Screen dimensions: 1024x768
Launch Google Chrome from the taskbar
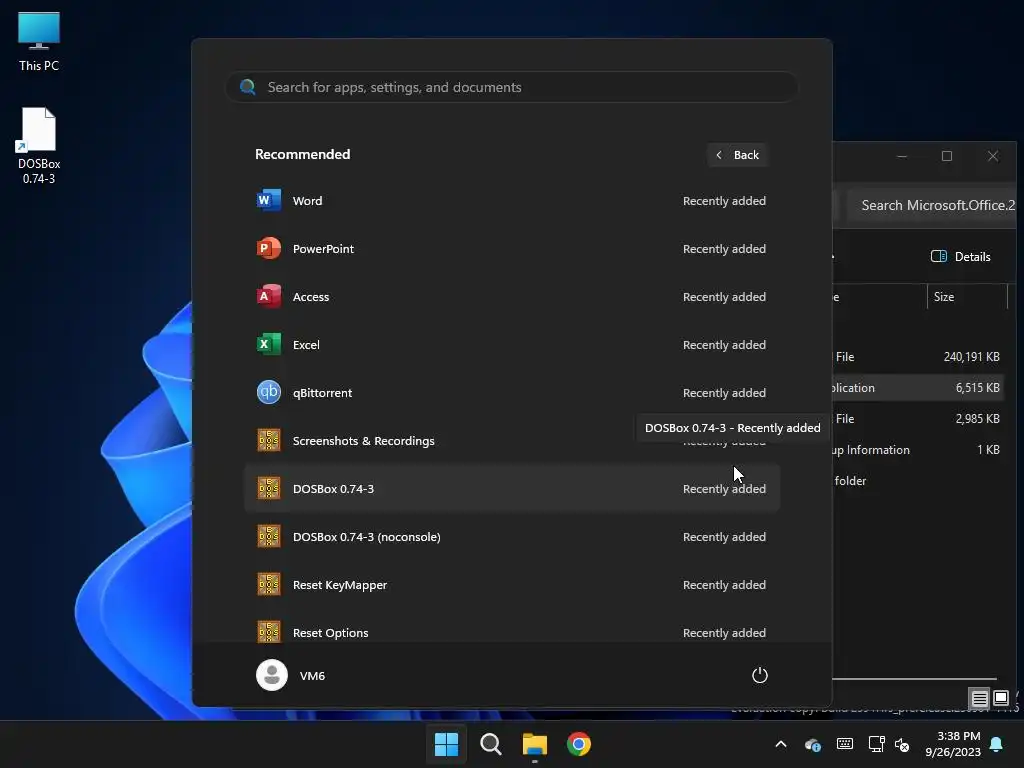579,744
